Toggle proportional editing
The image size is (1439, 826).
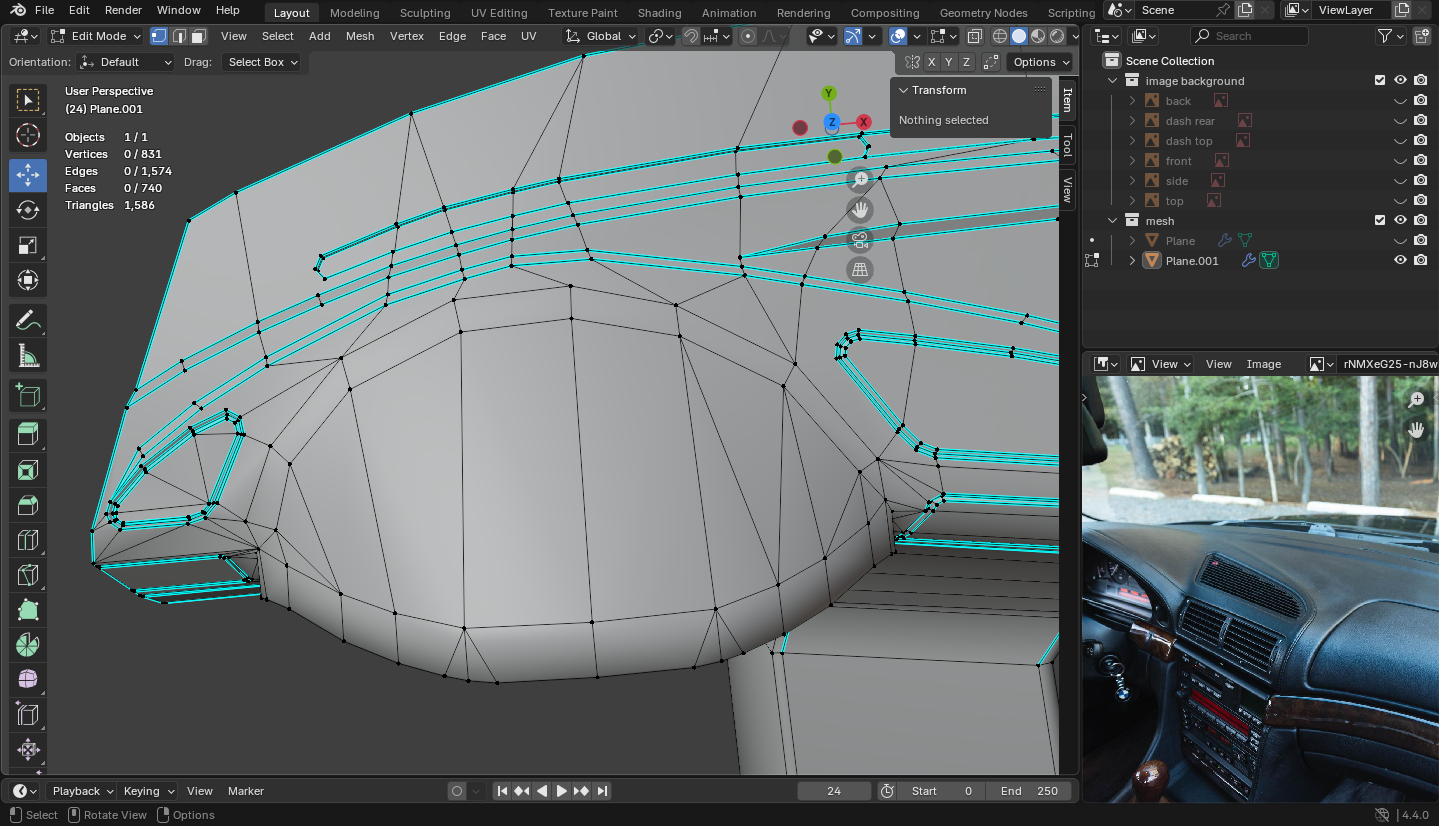click(x=747, y=36)
